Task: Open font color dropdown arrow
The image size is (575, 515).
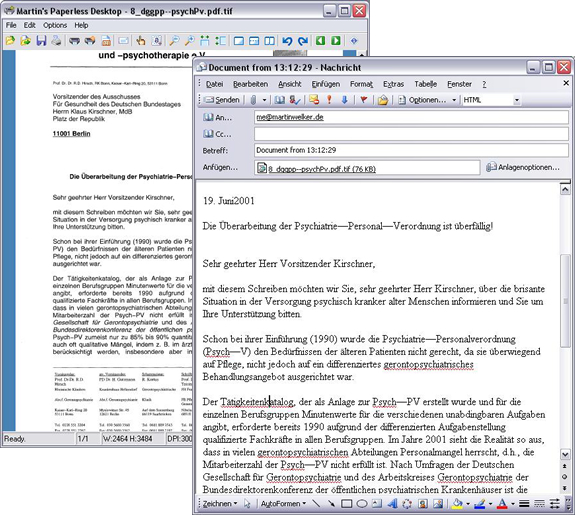Action: [513, 504]
